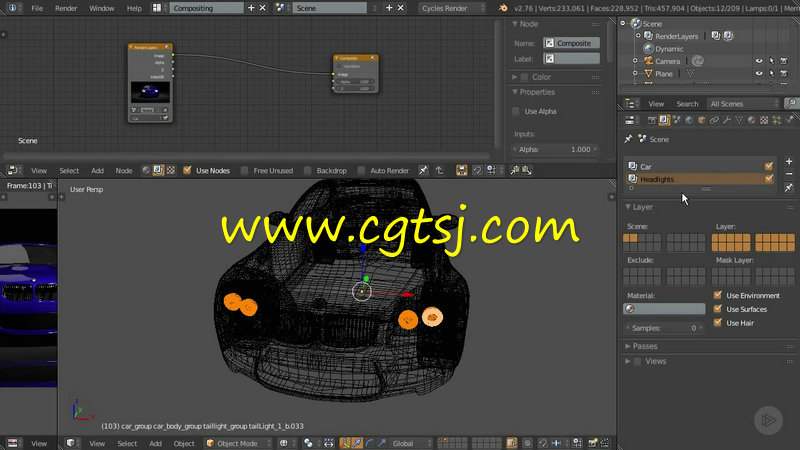The height and width of the screenshot is (450, 800).
Task: Toggle the Auto Render checkbox
Action: (x=361, y=170)
